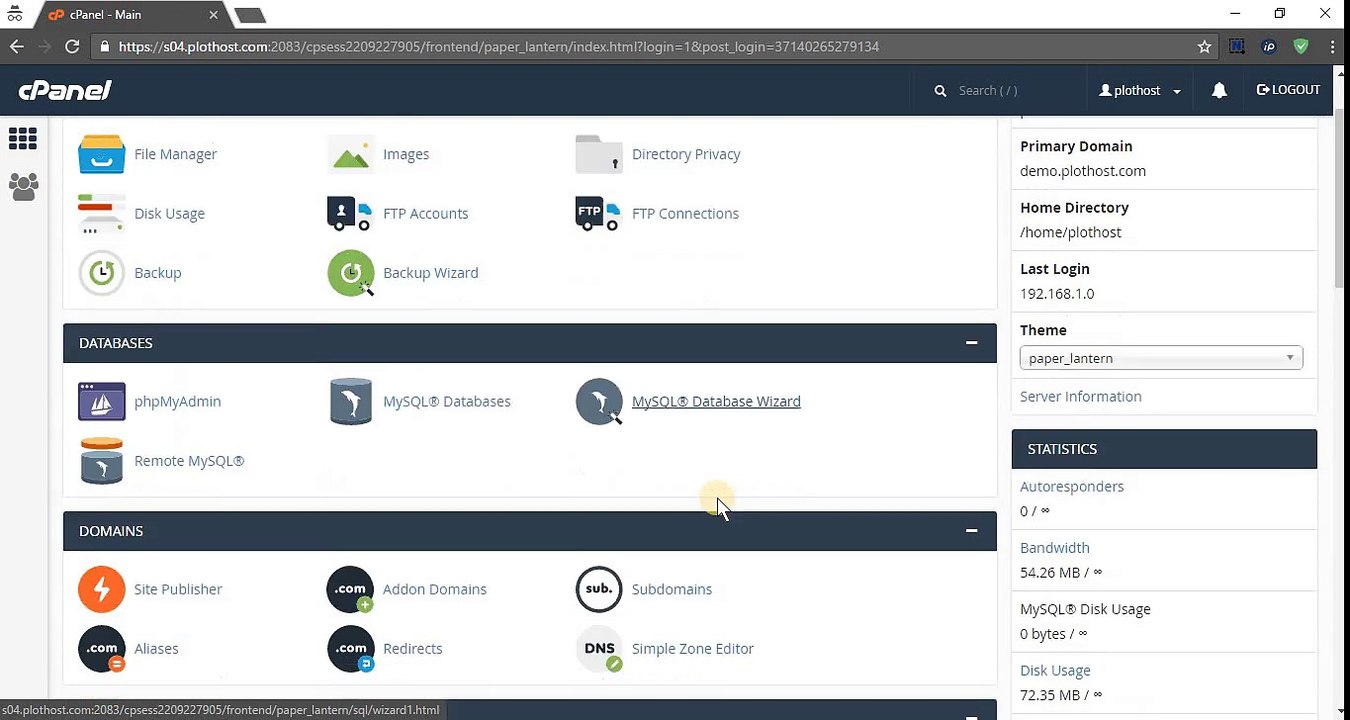Viewport: 1350px width, 720px height.
Task: Open the Redirects .com icon
Action: point(350,649)
